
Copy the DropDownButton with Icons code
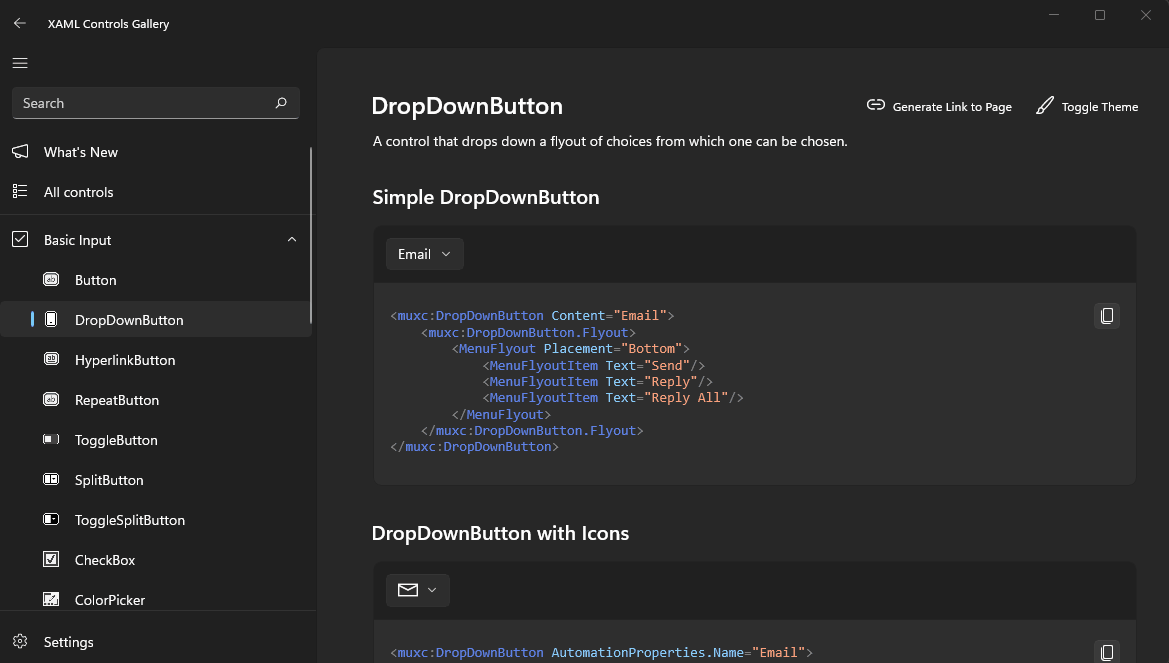point(1106,652)
